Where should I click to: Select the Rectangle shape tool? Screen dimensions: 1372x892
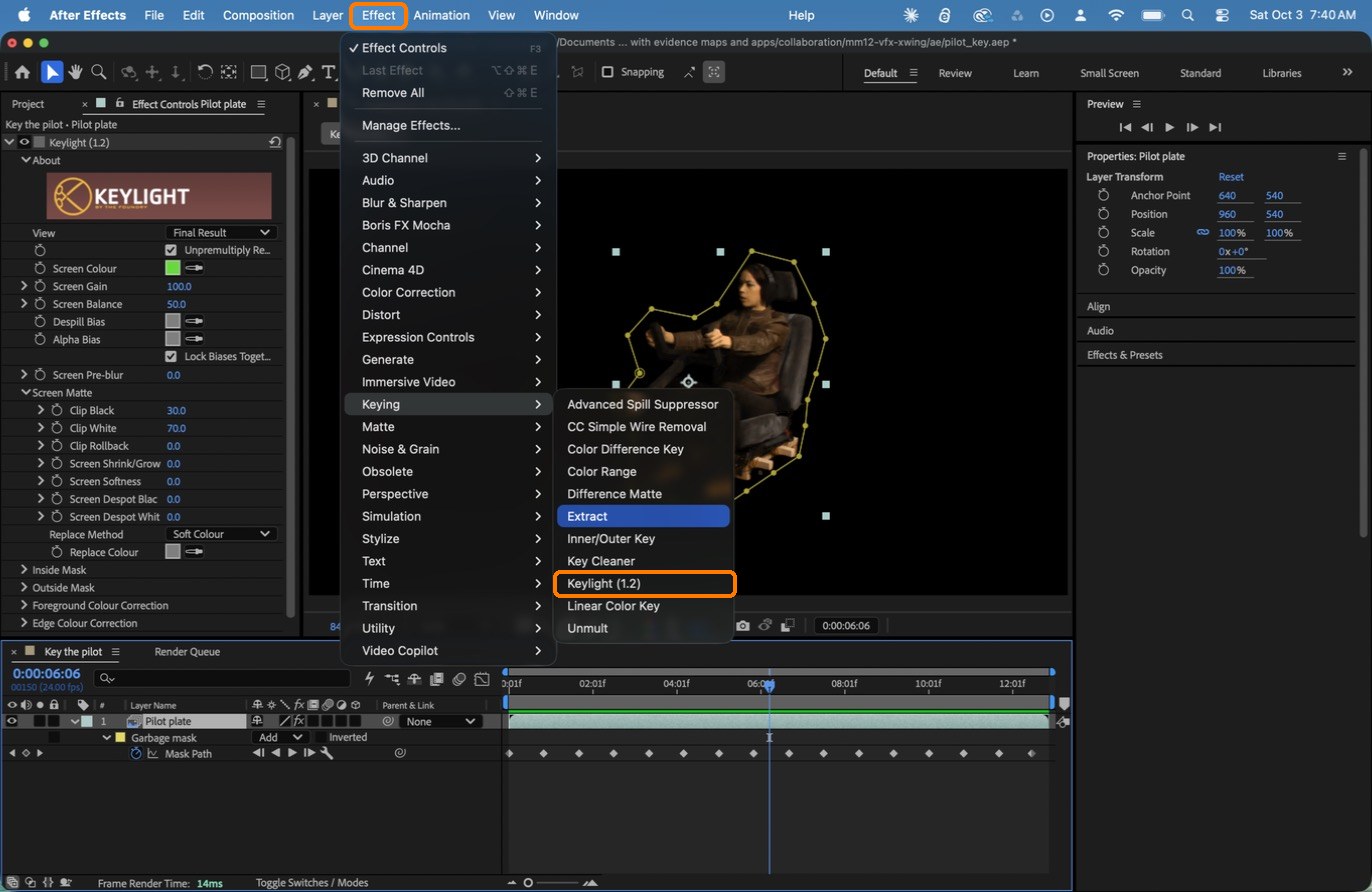click(x=258, y=72)
